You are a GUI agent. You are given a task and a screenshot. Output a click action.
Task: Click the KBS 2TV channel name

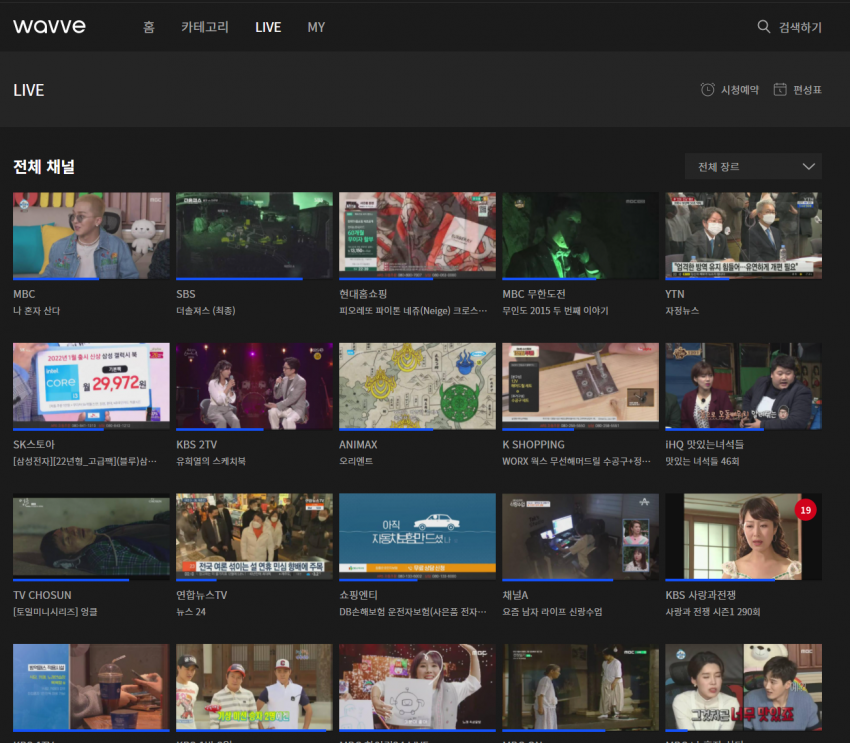pos(196,444)
